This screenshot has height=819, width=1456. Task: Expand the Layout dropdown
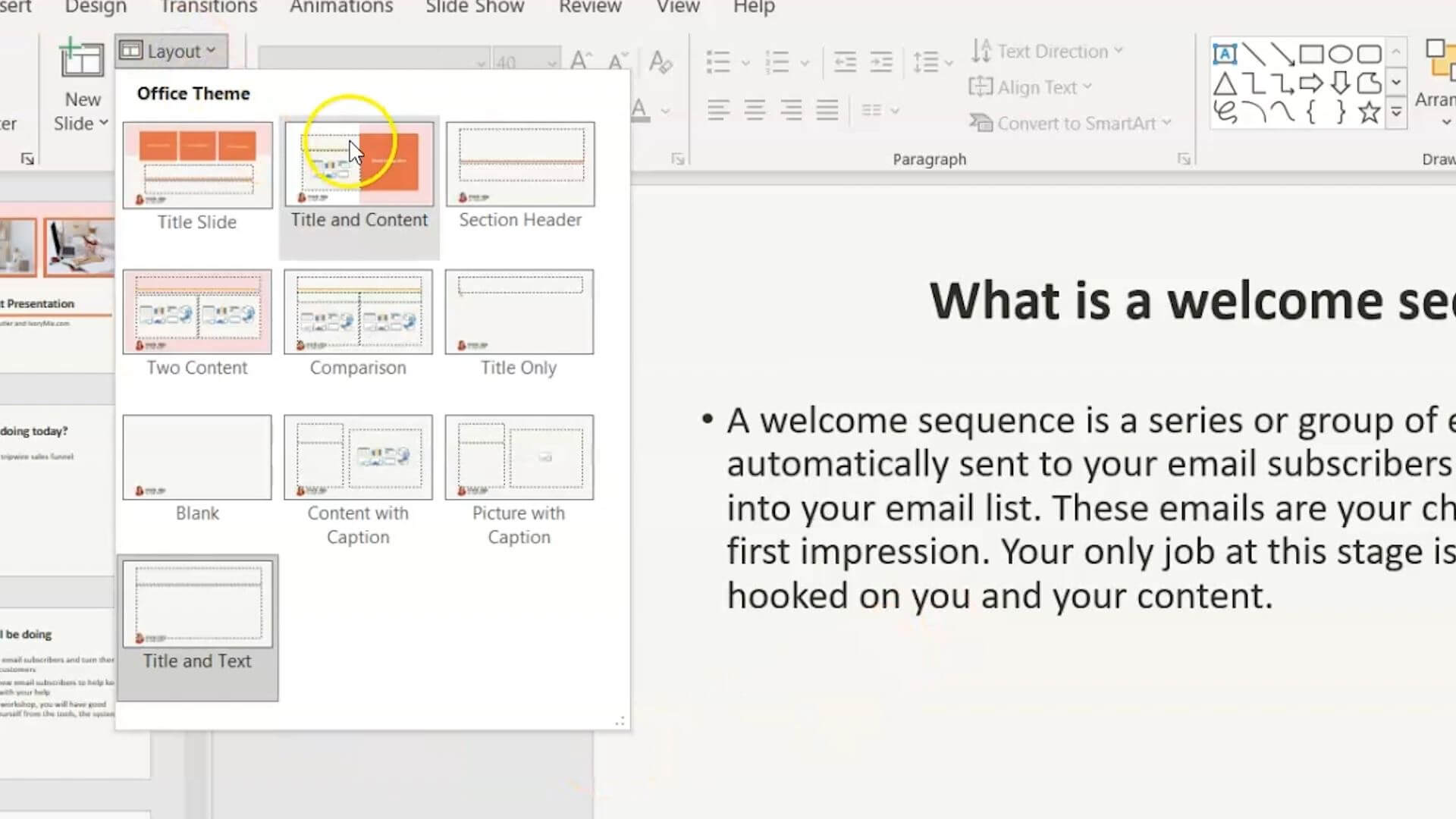point(168,51)
